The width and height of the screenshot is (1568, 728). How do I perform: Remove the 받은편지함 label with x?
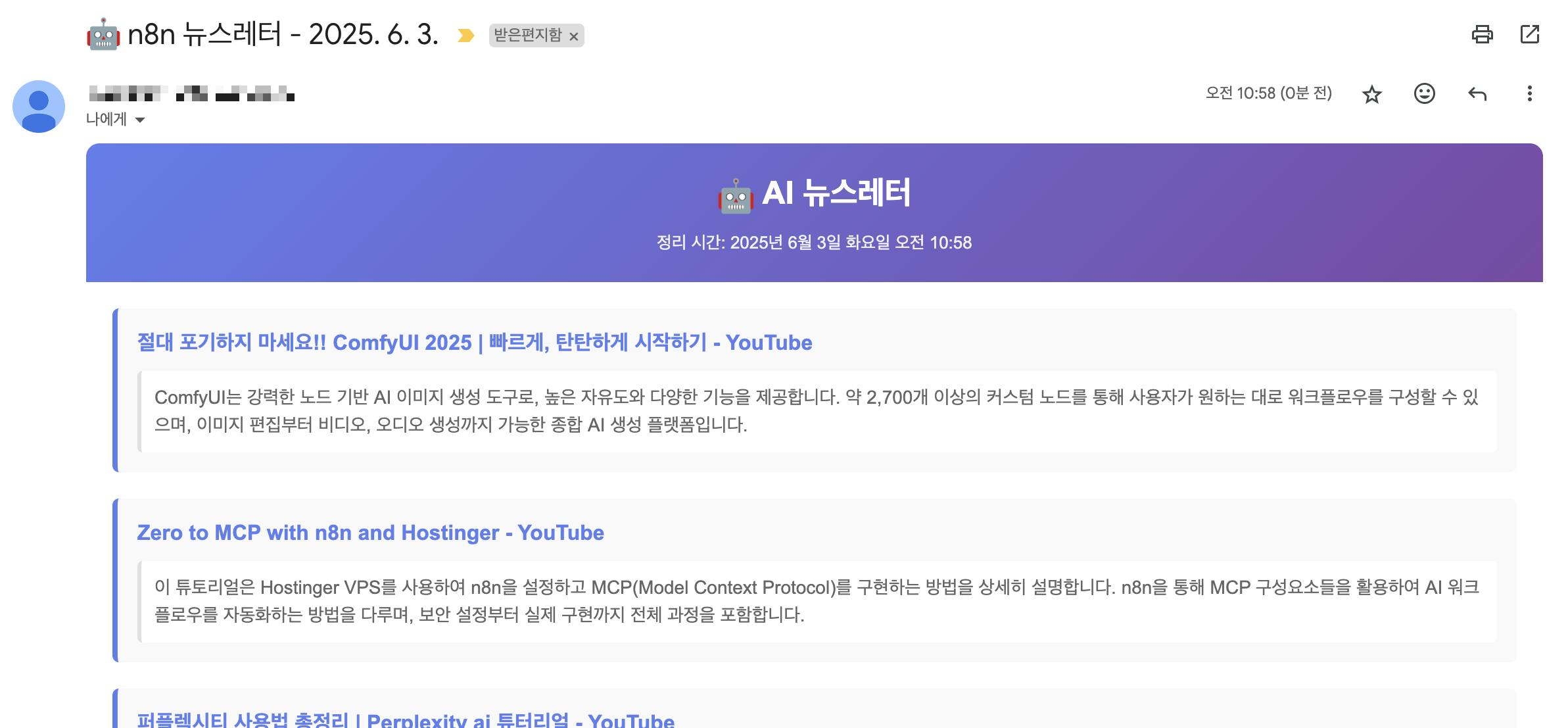click(573, 36)
